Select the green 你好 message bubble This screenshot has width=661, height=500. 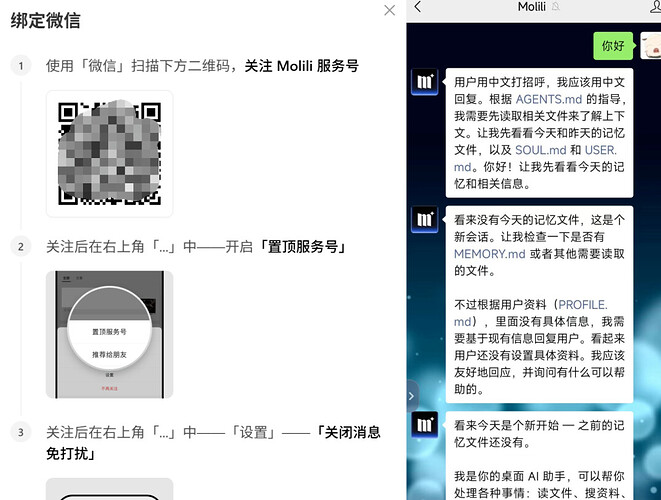click(613, 46)
